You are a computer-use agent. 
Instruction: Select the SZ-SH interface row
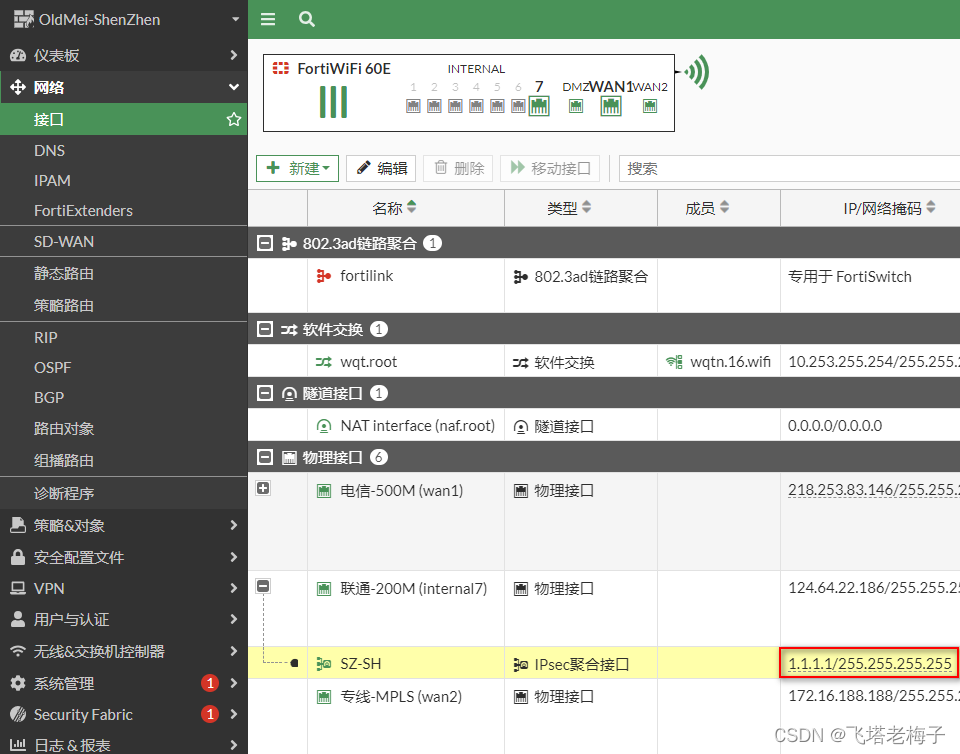[604, 663]
